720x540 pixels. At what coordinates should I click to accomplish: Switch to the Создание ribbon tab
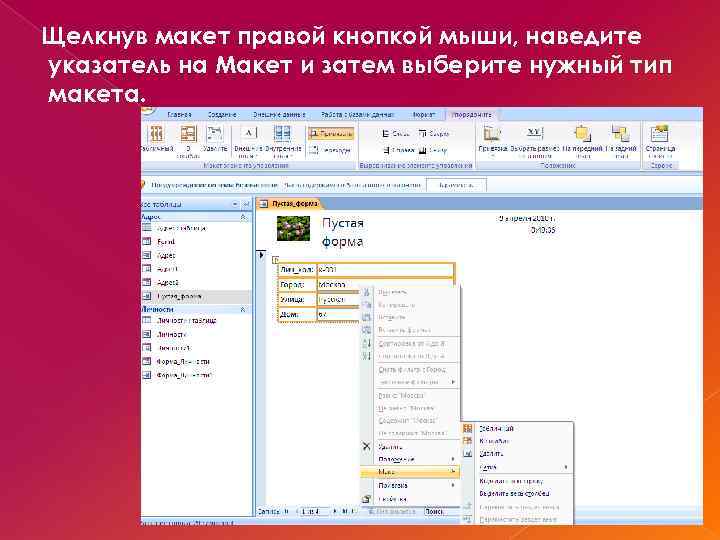222,114
